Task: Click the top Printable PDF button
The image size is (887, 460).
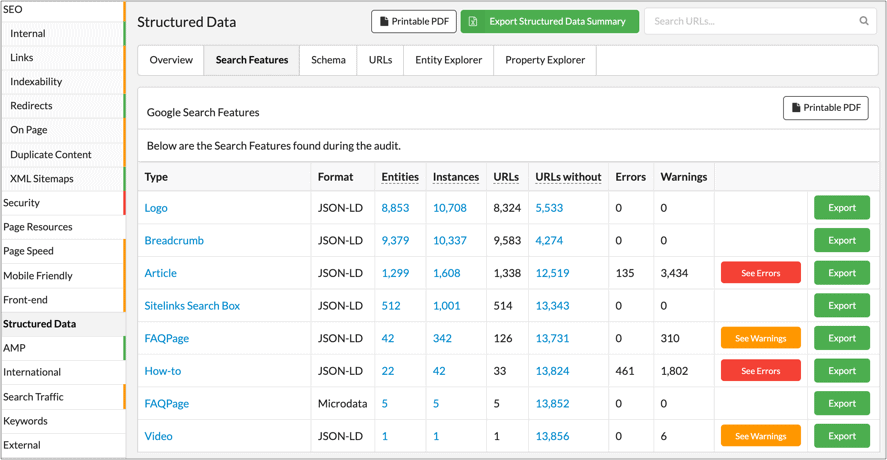Action: coord(414,21)
